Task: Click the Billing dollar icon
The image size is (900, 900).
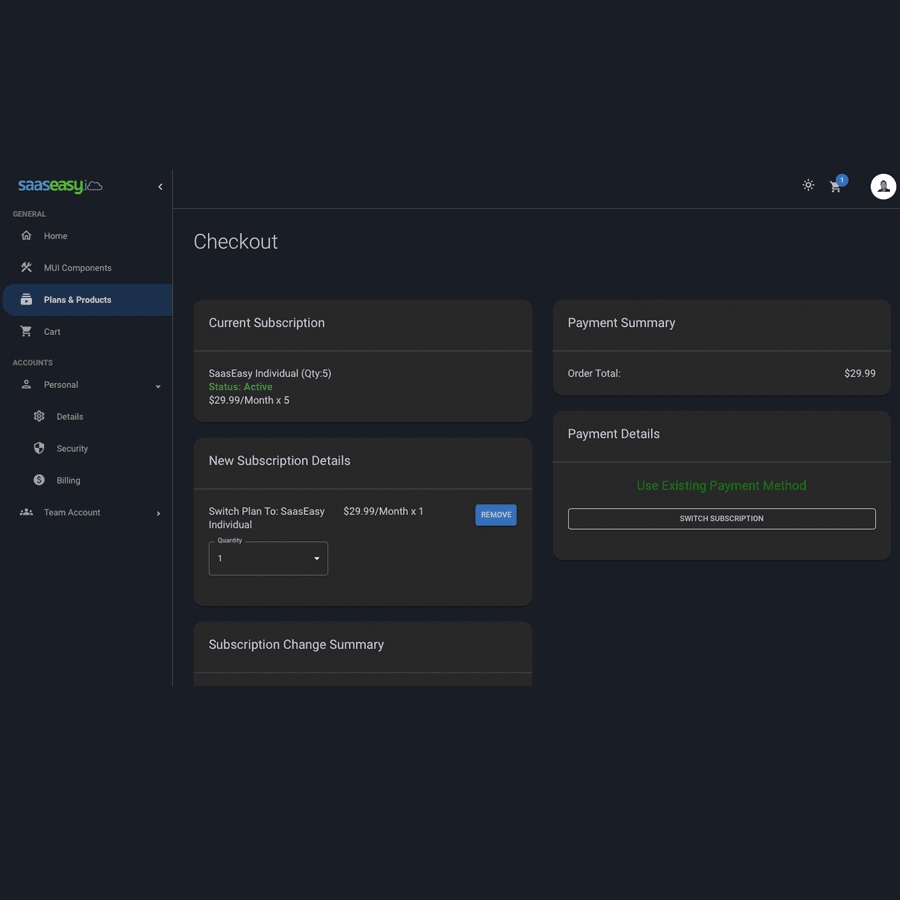Action: coord(39,481)
